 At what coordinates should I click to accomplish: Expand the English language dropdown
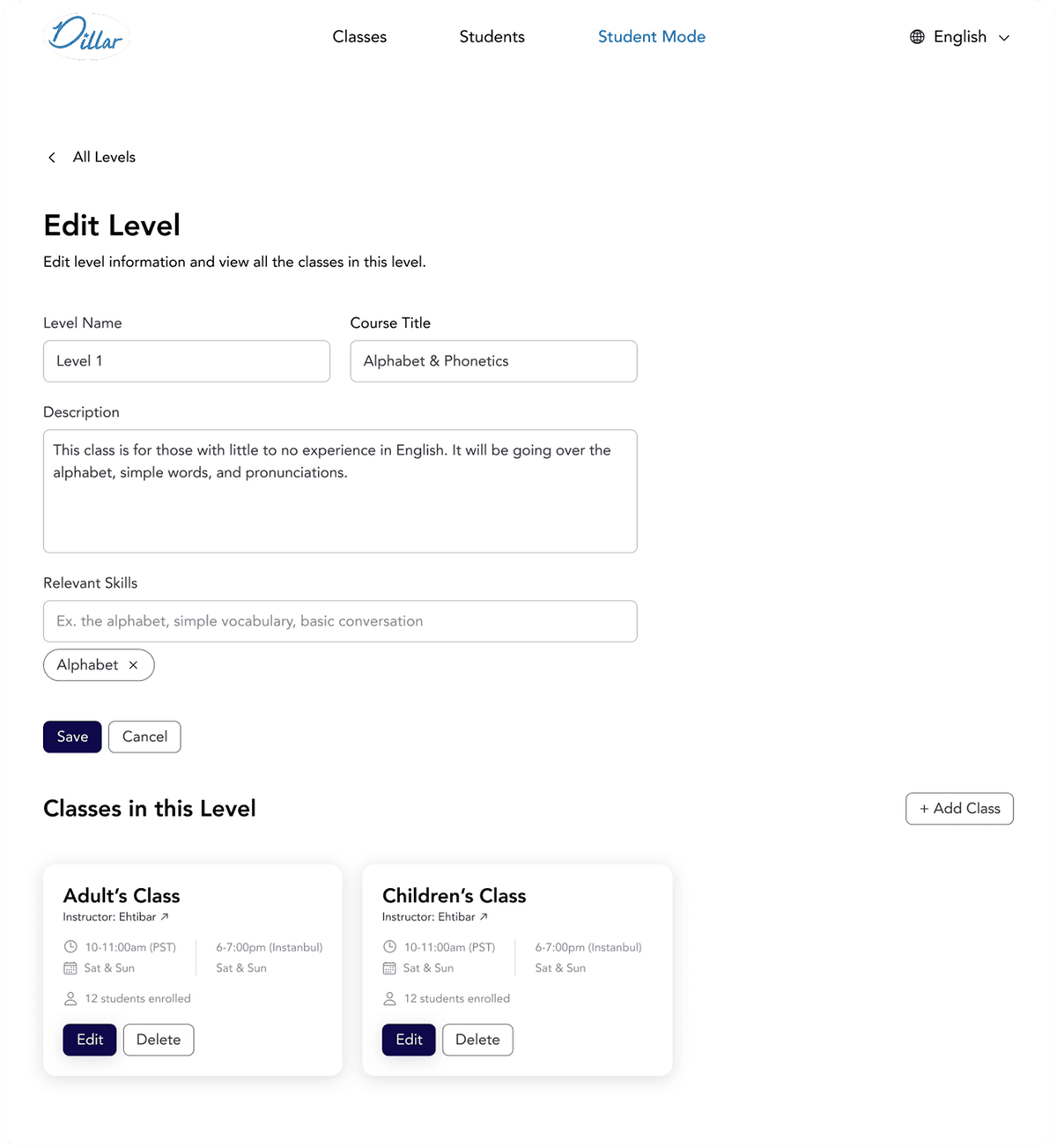1003,38
